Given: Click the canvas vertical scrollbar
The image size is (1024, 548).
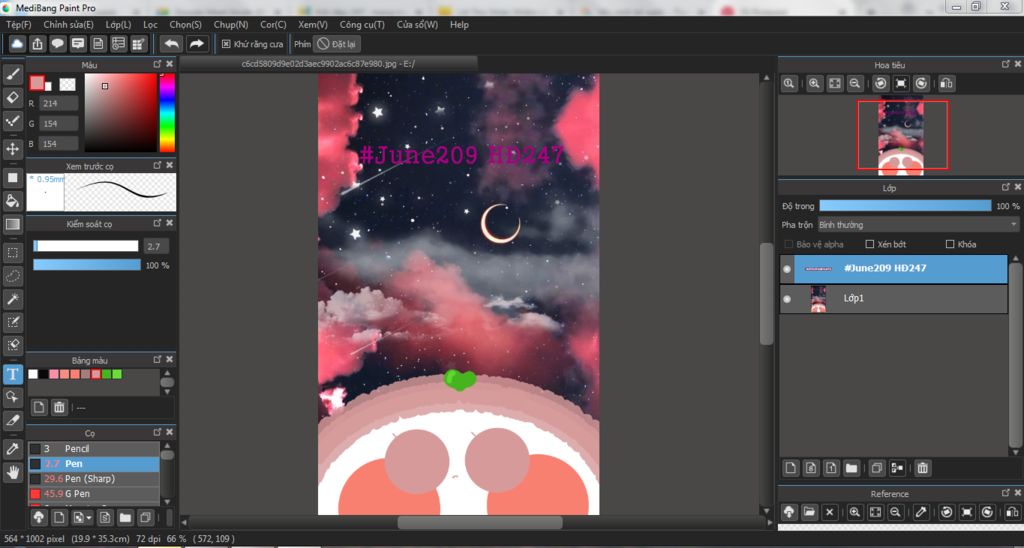Looking at the screenshot, I should [767, 294].
